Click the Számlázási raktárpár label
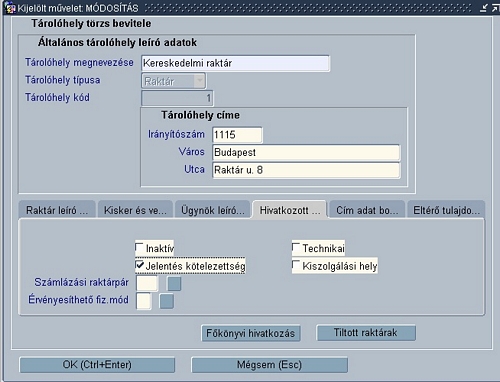The image size is (500, 382). point(81,282)
